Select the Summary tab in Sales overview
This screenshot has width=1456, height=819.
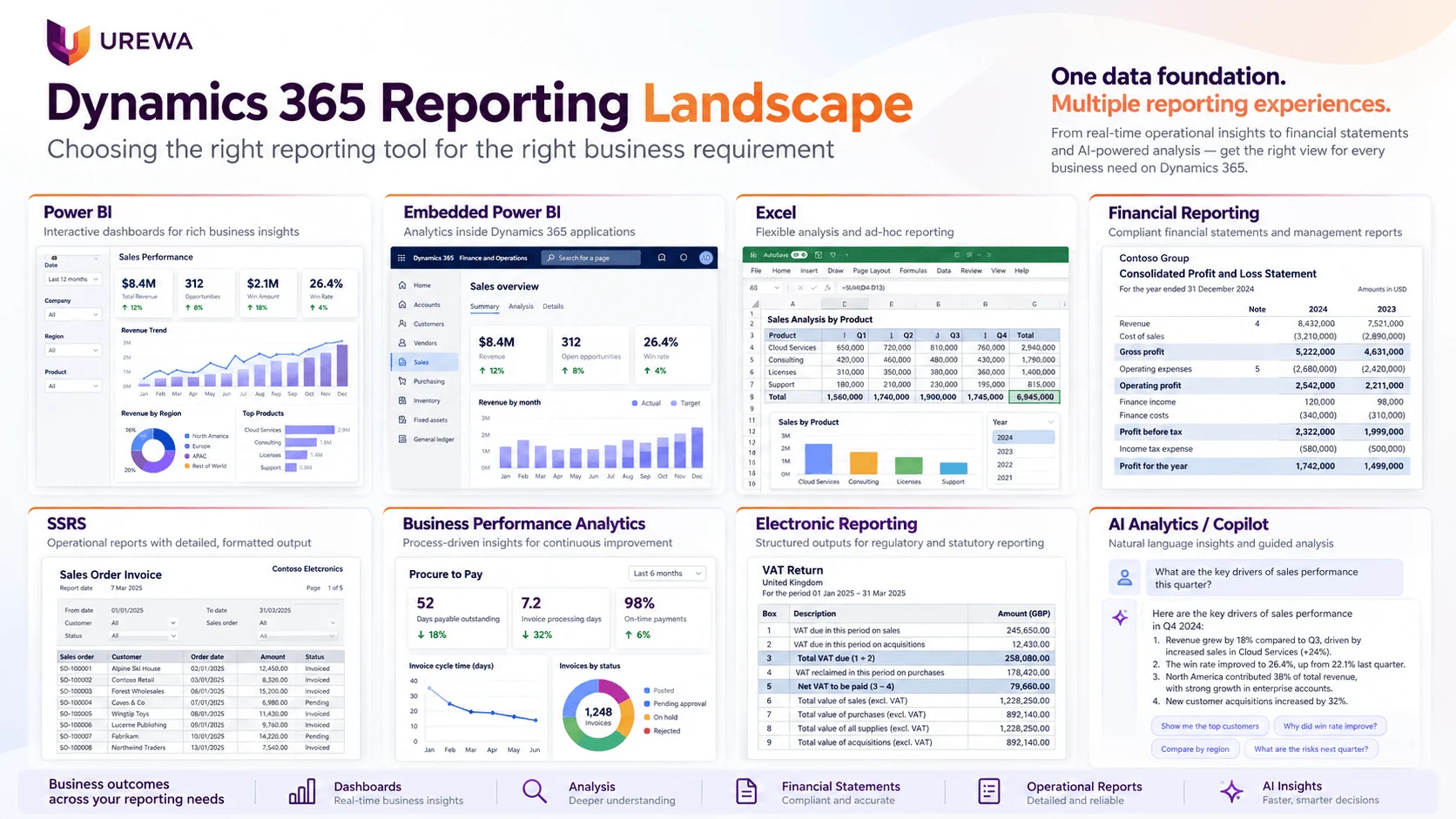[484, 306]
